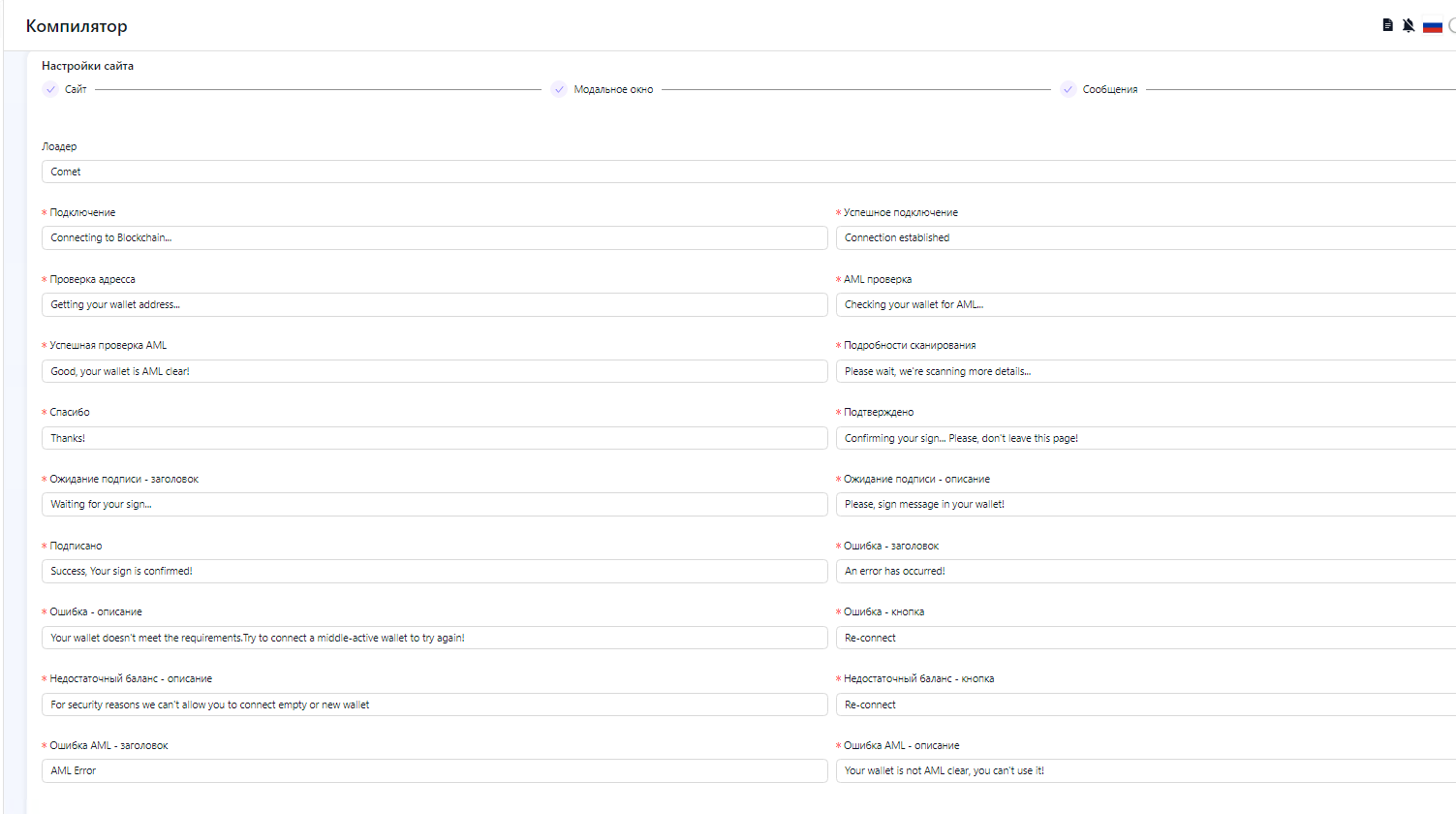1456x814 pixels.
Task: Click the Спасибо field containing Thanks!
Action: point(434,437)
